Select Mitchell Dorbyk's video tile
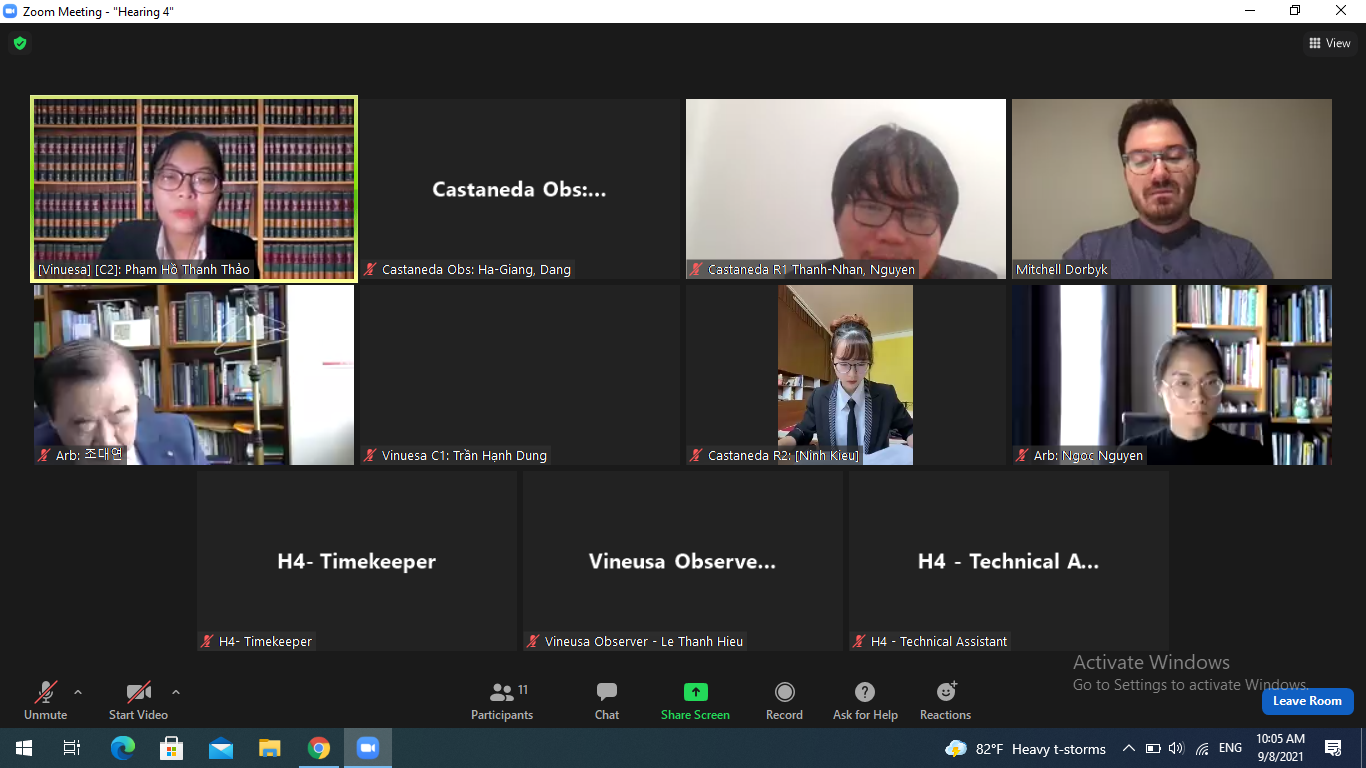 (1172, 189)
